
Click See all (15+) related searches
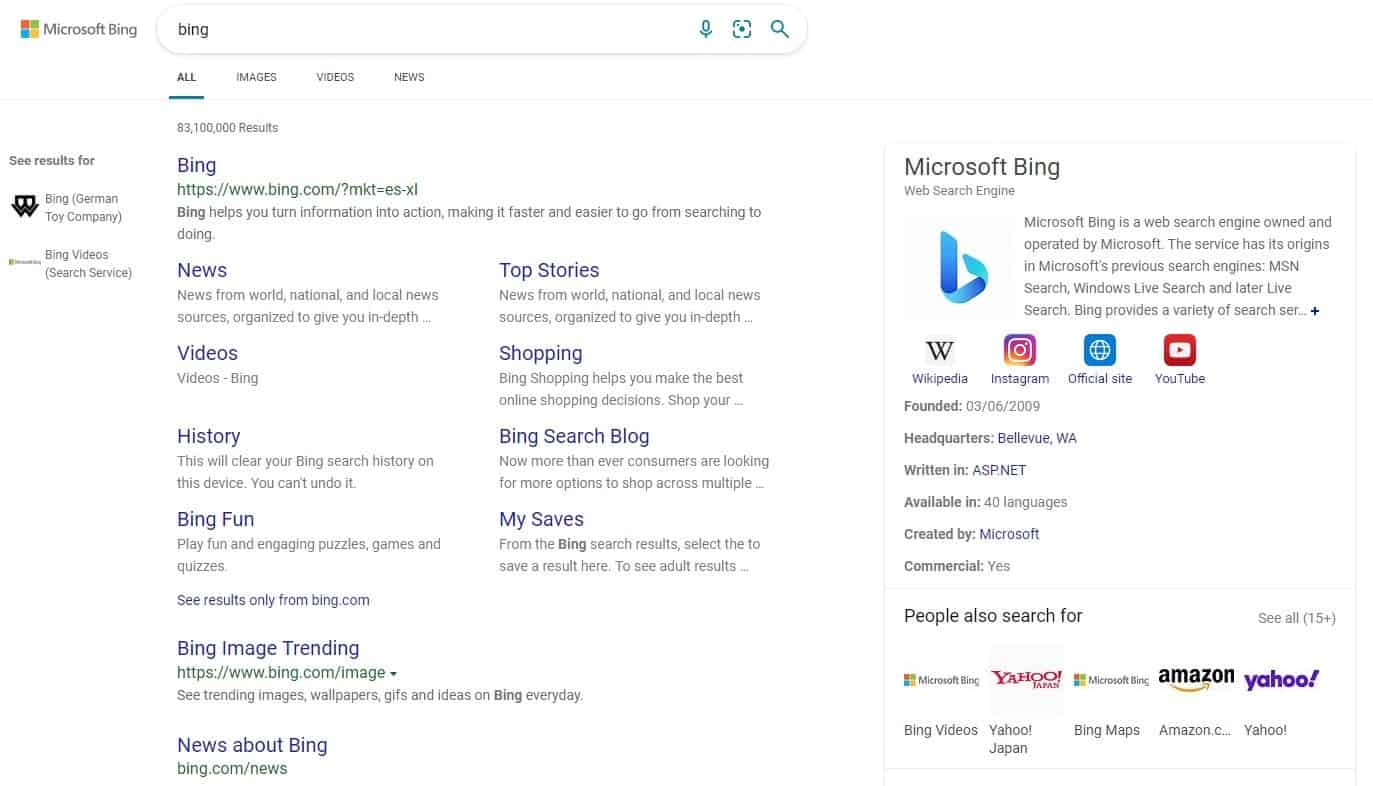point(1297,618)
